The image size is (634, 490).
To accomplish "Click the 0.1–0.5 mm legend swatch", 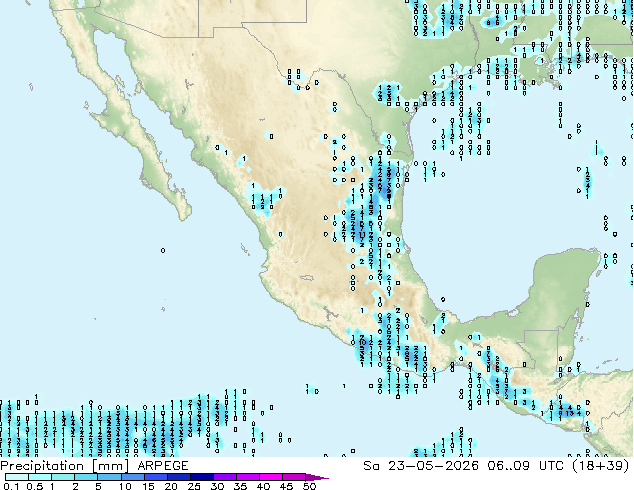I will (x=17, y=477).
